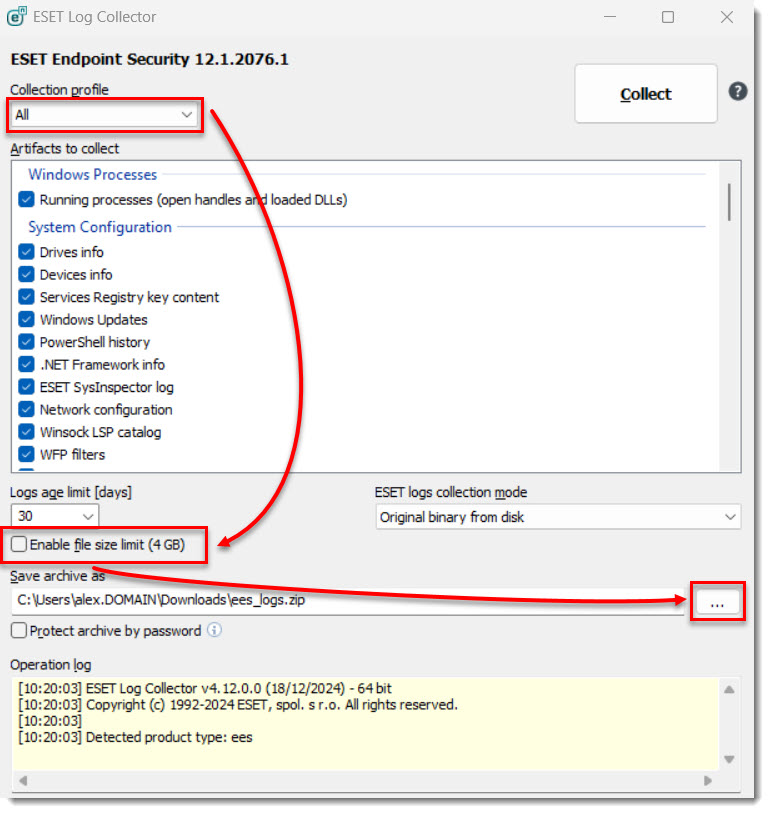Uncheck the Drives info checkbox
The width and height of the screenshot is (769, 813).
(26, 253)
